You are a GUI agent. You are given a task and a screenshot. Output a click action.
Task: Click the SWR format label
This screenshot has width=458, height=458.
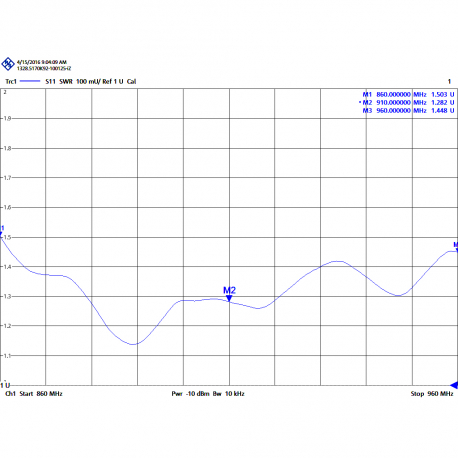pyautogui.click(x=66, y=81)
